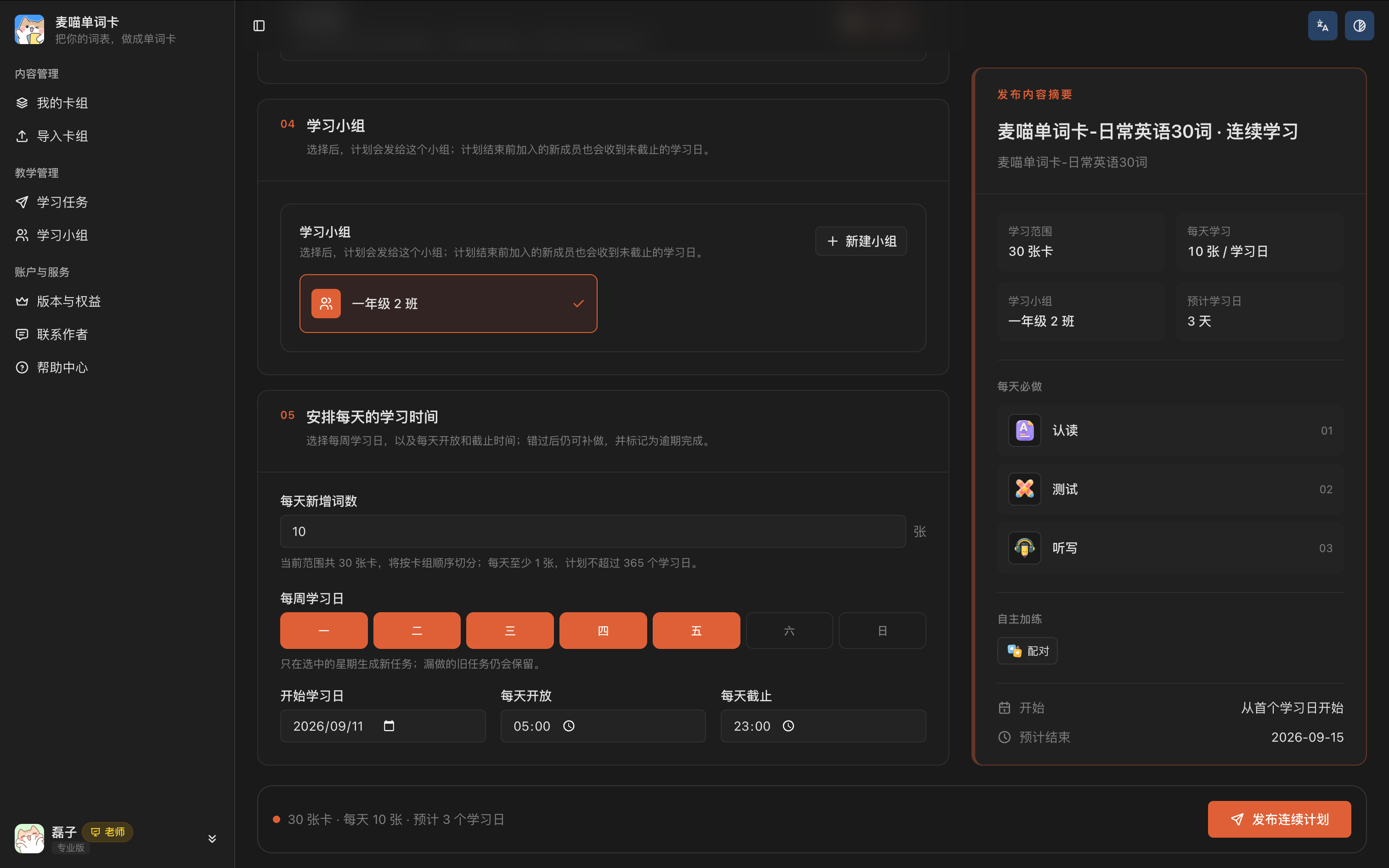The width and height of the screenshot is (1389, 868).
Task: Click the 开始学习日 date value 2026/09/11
Action: 328,726
